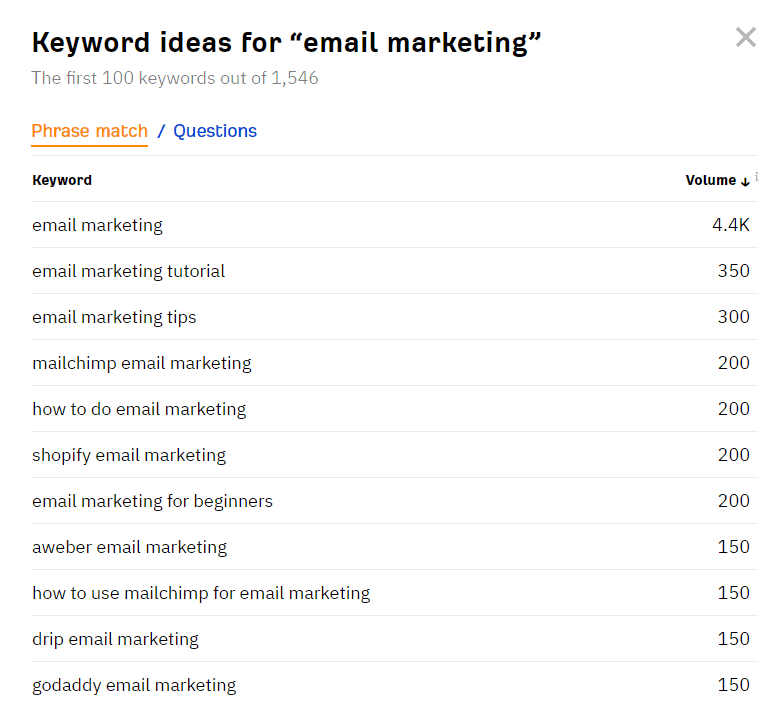Open "how to use mailchimp for email marketing"

200,593
